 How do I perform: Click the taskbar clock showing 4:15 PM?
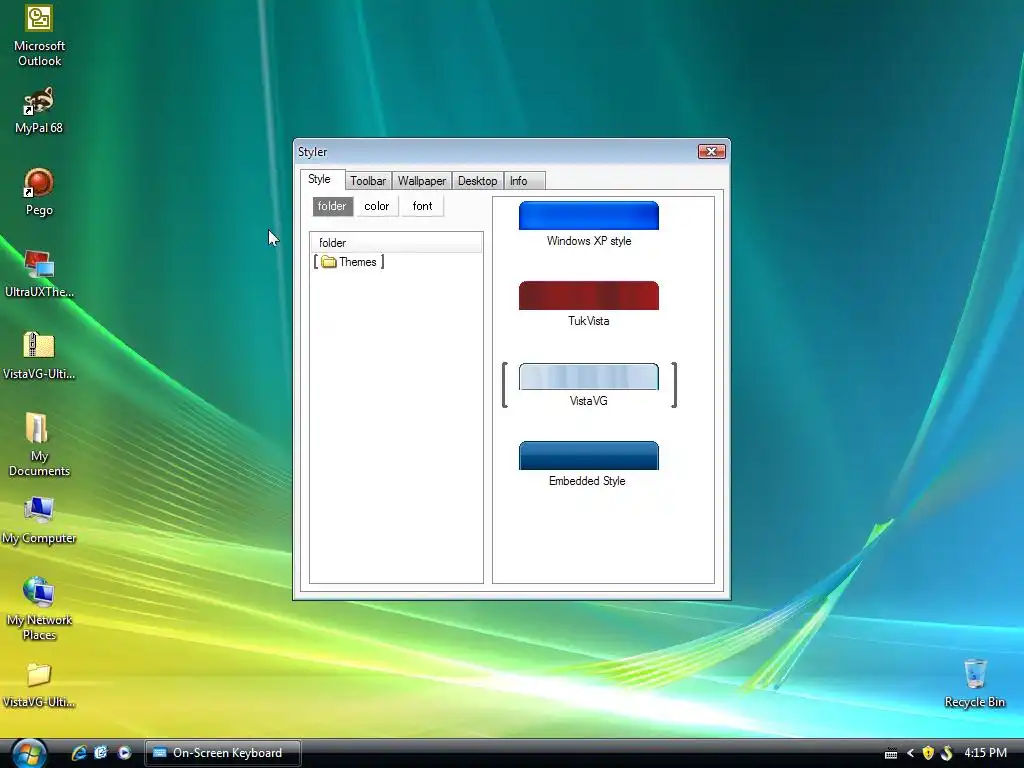(x=985, y=753)
